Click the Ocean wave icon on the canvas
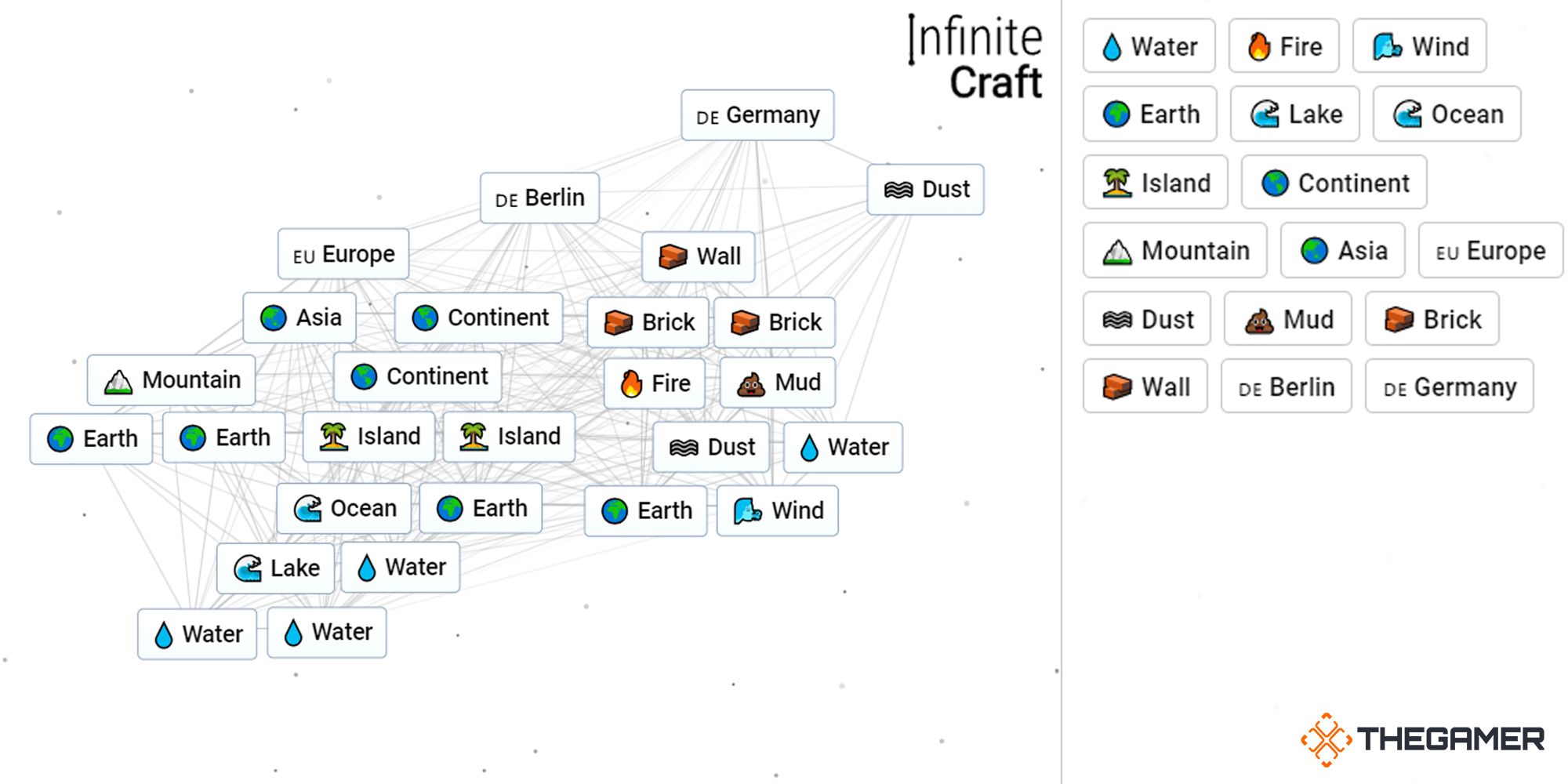 307,509
